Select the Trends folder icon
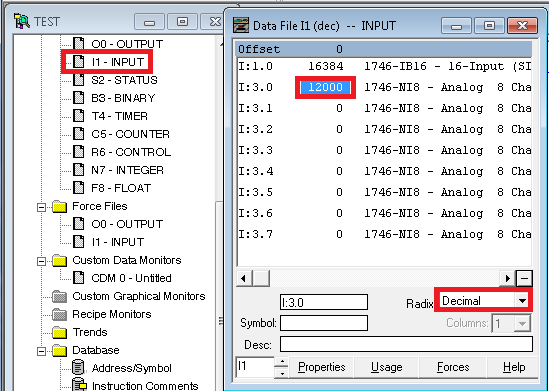Screen dimensions: 549x391 click(x=60, y=333)
